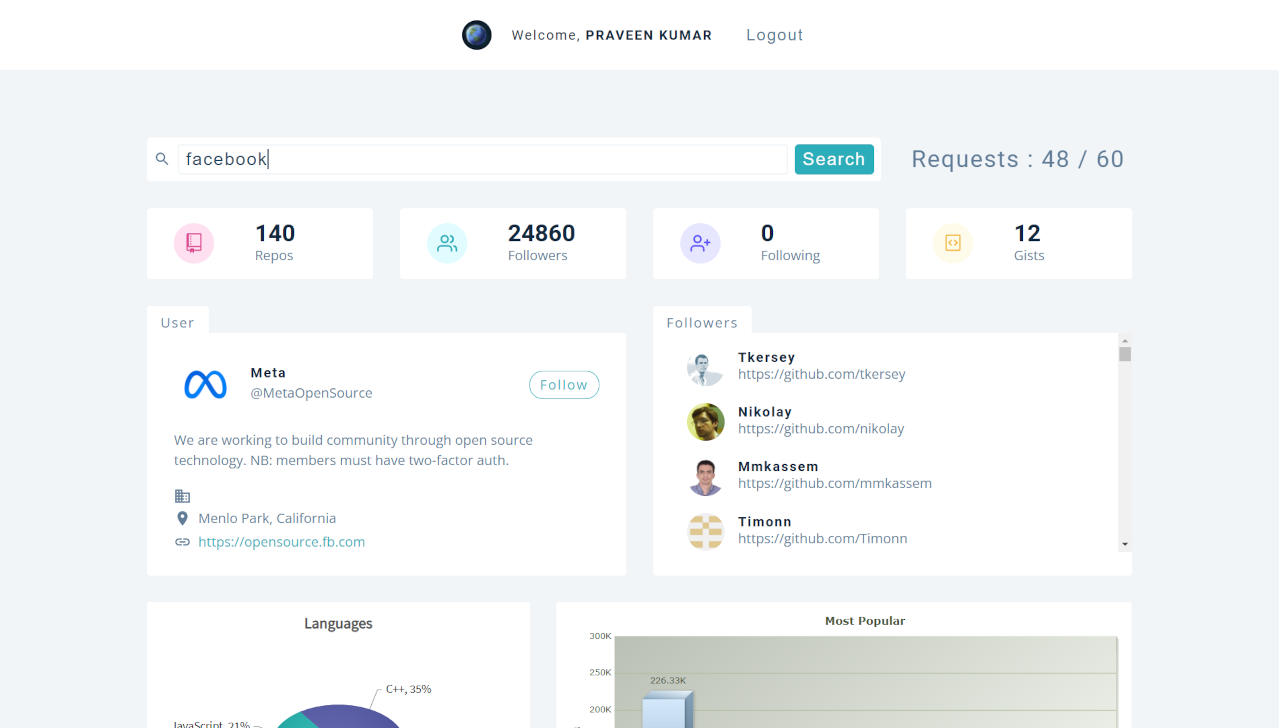Screen dimensions: 1280x728
Task: Click the C++, 35% pie label
Action: click(408, 689)
